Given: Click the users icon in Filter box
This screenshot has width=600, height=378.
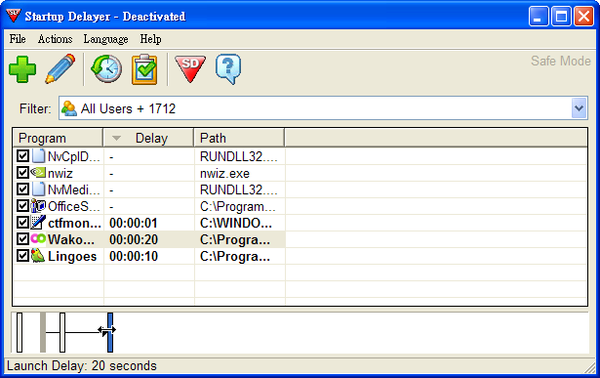Looking at the screenshot, I should click(69, 108).
